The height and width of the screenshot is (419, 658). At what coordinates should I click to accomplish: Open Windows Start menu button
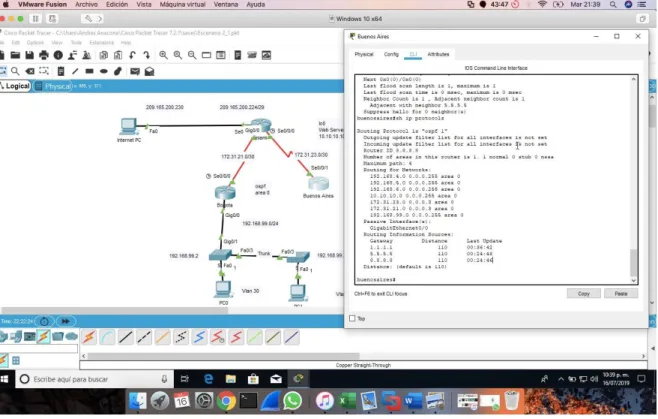(5, 379)
